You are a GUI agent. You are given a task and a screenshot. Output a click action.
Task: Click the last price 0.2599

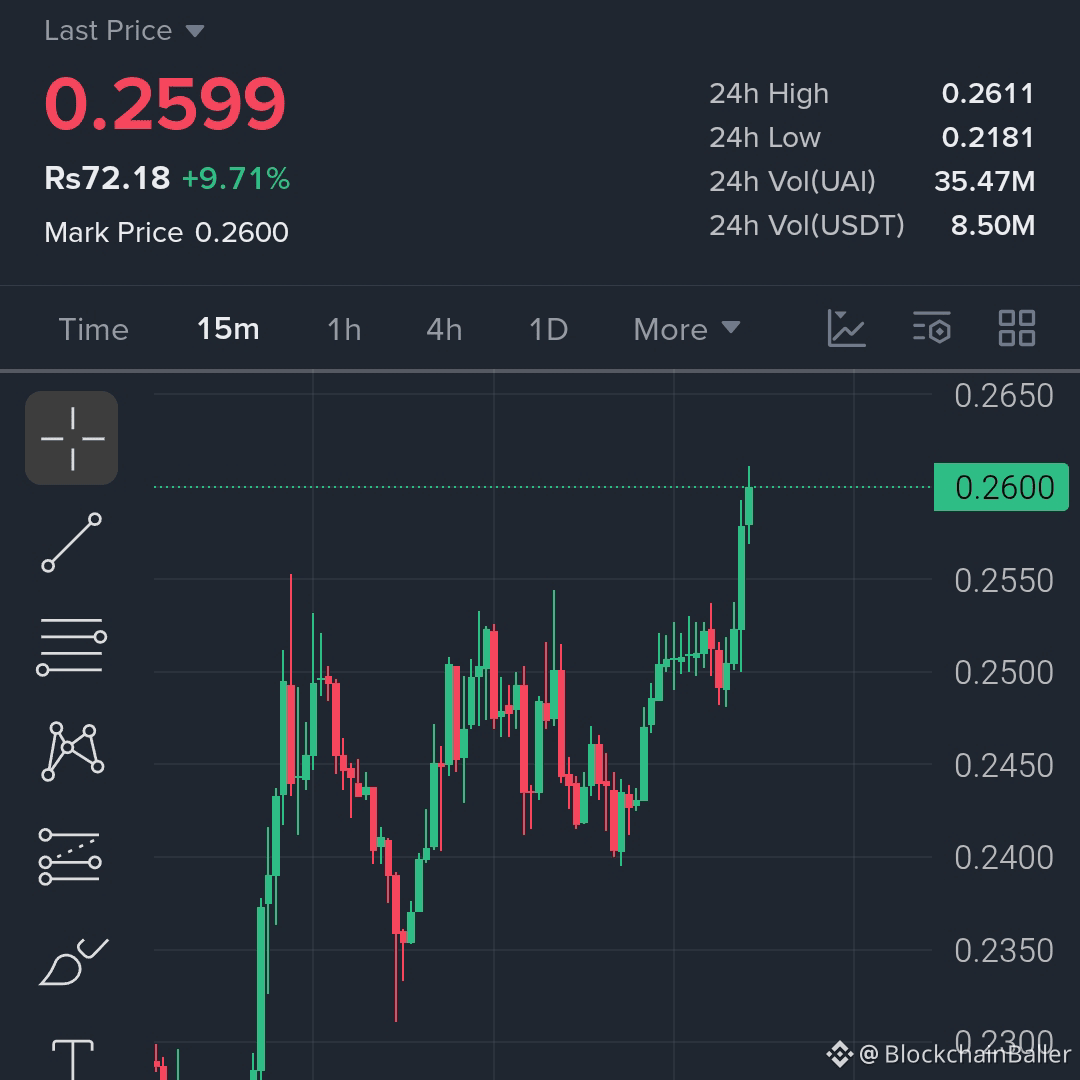coord(165,104)
